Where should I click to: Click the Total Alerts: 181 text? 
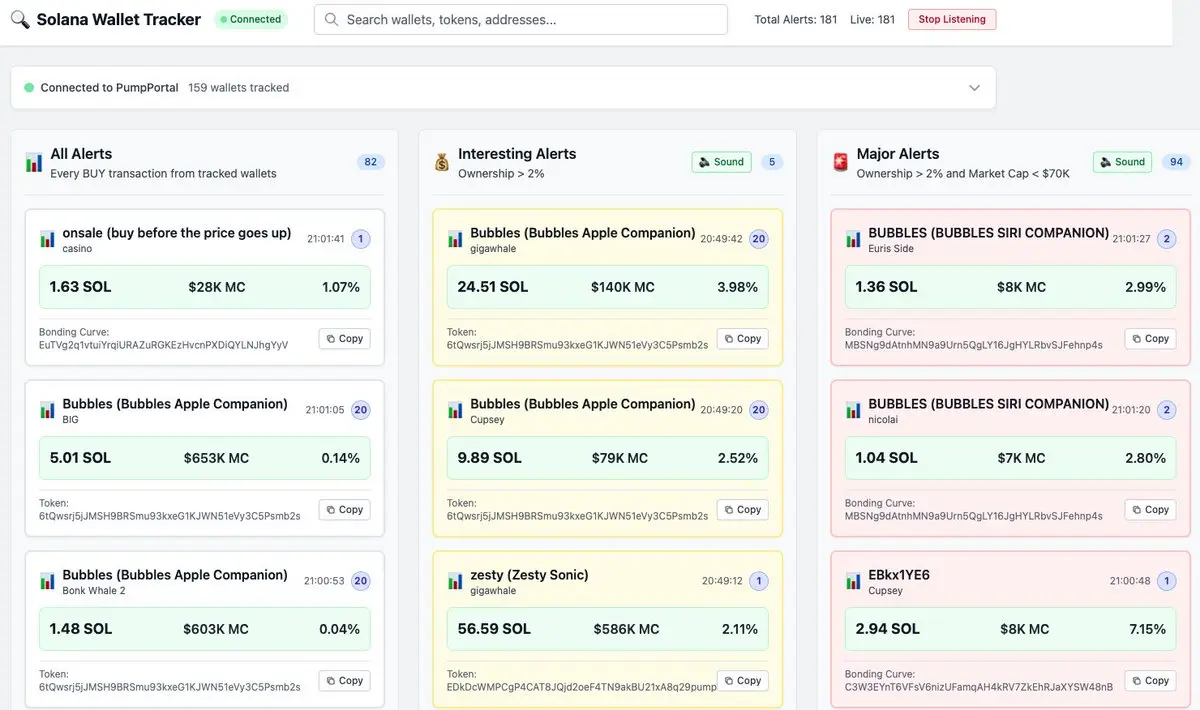(796, 20)
